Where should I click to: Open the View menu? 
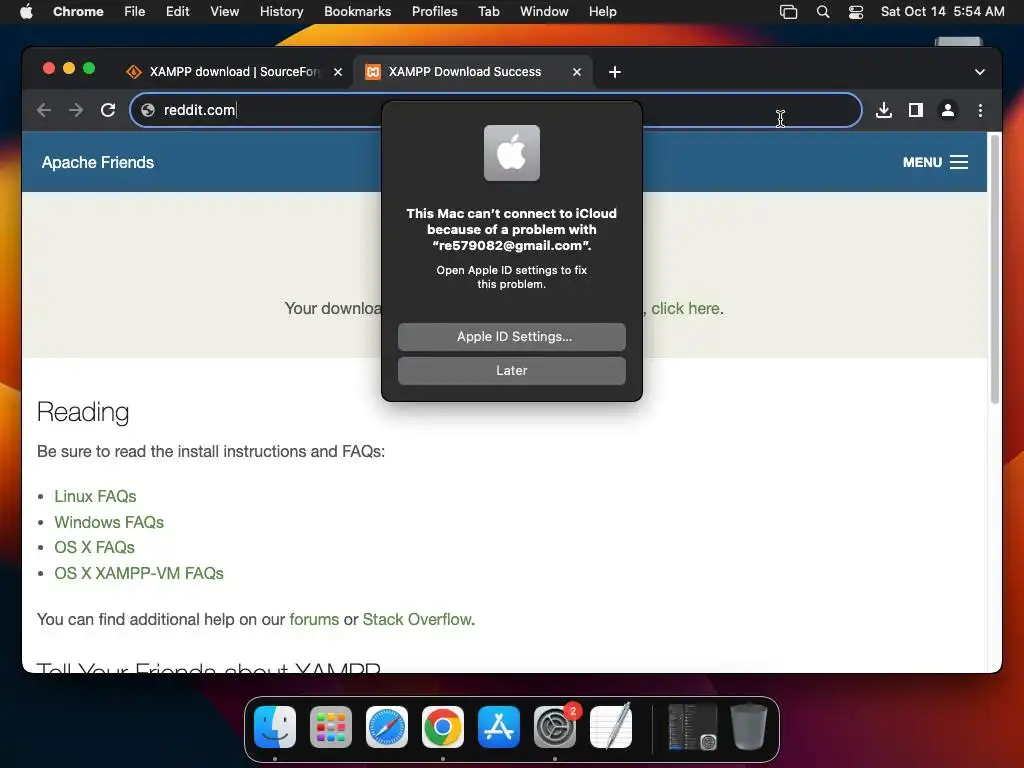pyautogui.click(x=224, y=12)
